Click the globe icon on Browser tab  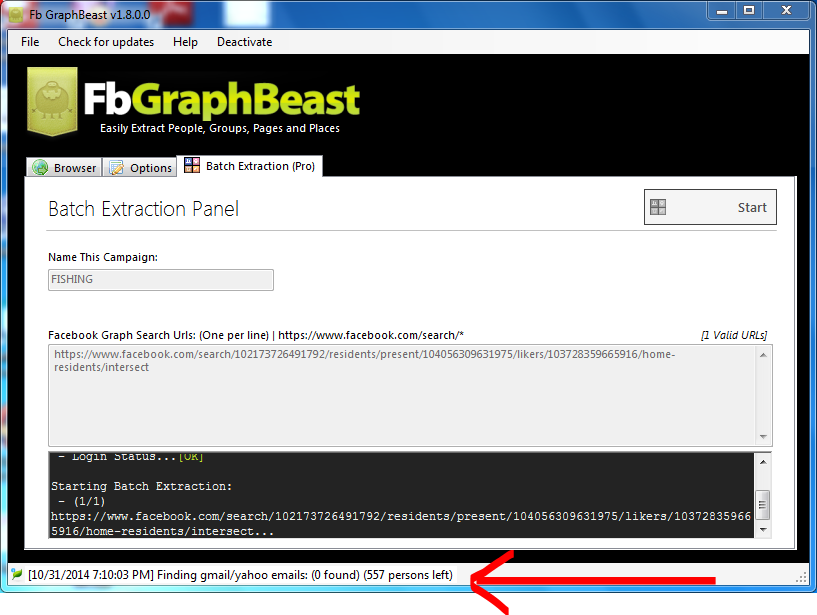[40, 167]
